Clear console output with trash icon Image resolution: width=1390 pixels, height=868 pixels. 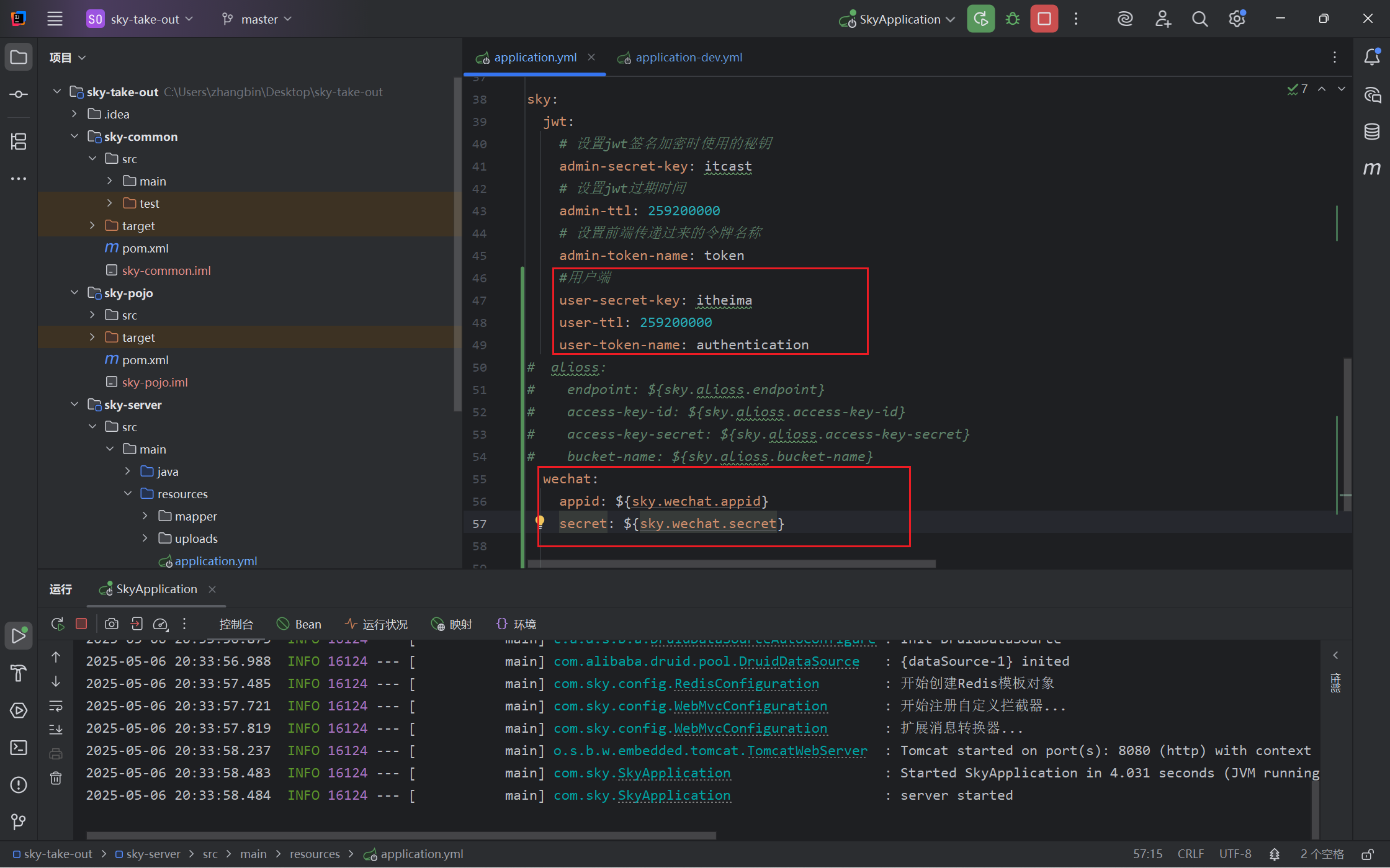tap(56, 778)
